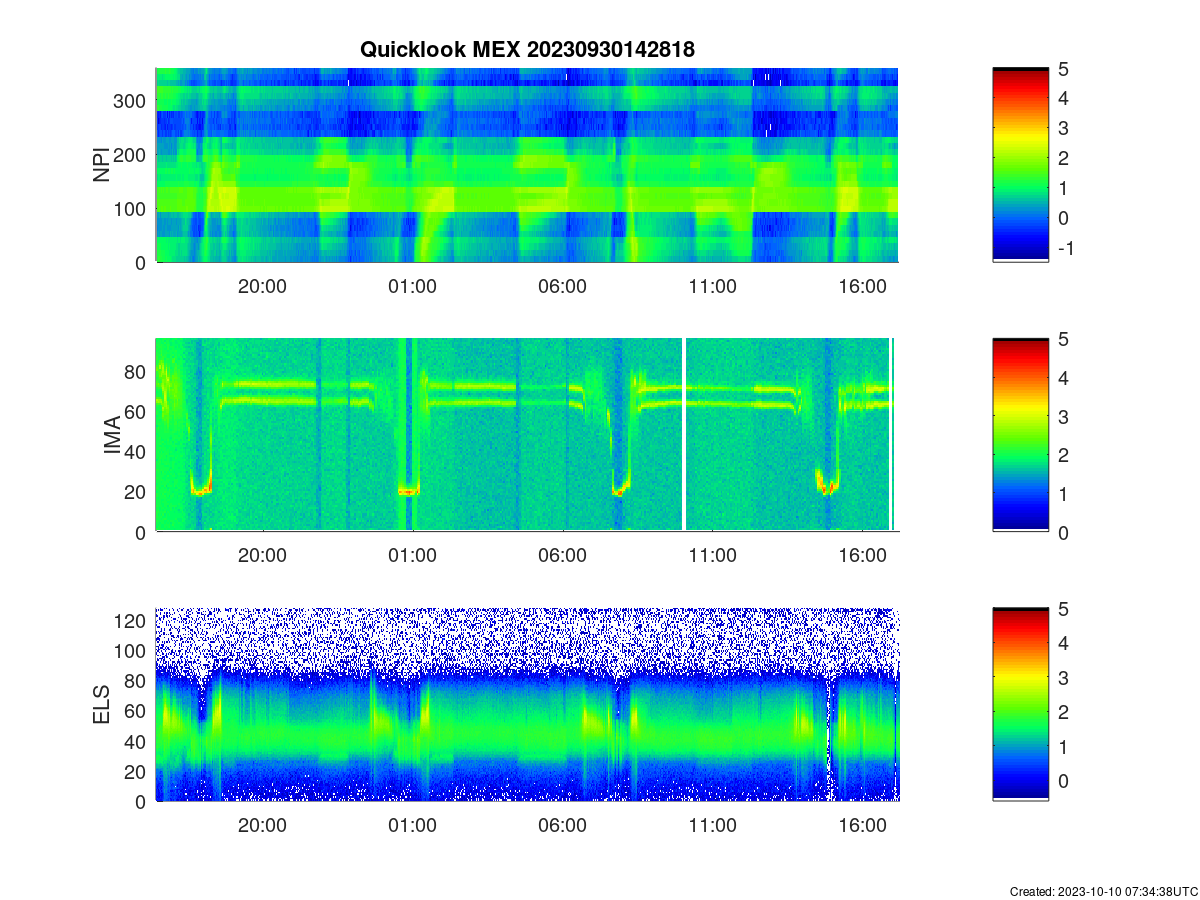Click the 20:00 tick under NPI plot

coord(262,286)
